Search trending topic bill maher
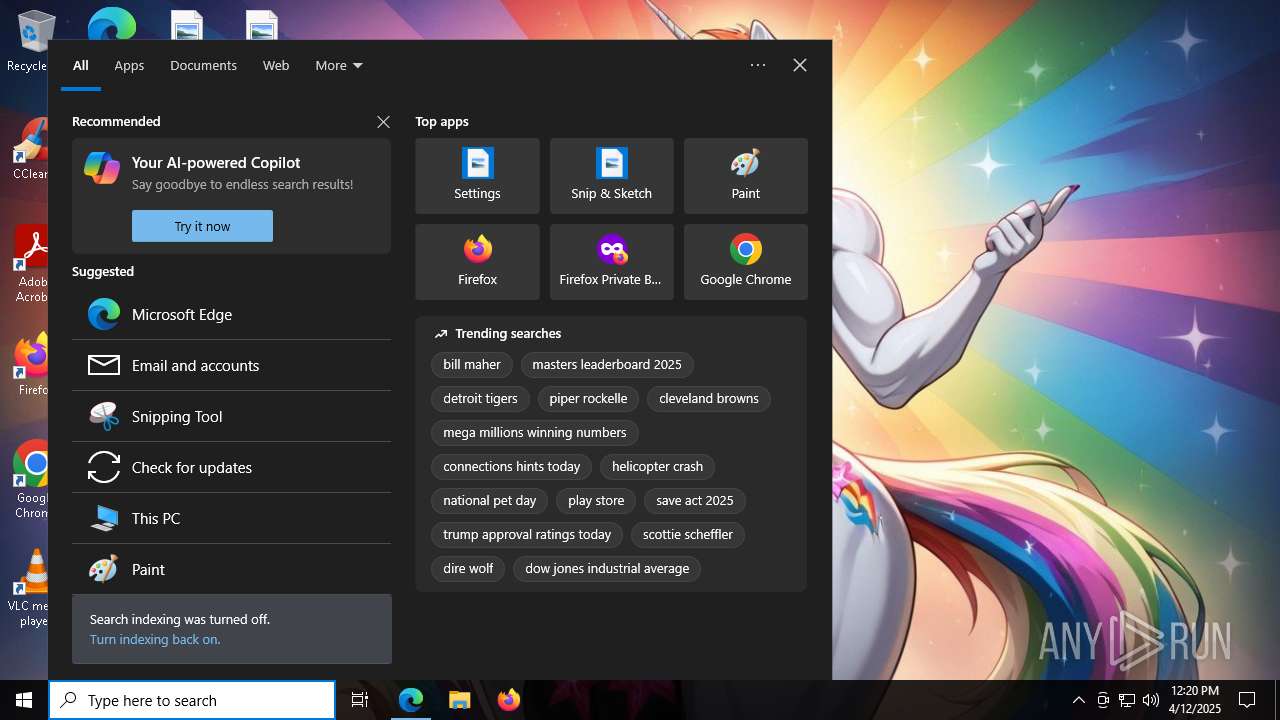Image resolution: width=1280 pixels, height=720 pixels. coord(472,365)
